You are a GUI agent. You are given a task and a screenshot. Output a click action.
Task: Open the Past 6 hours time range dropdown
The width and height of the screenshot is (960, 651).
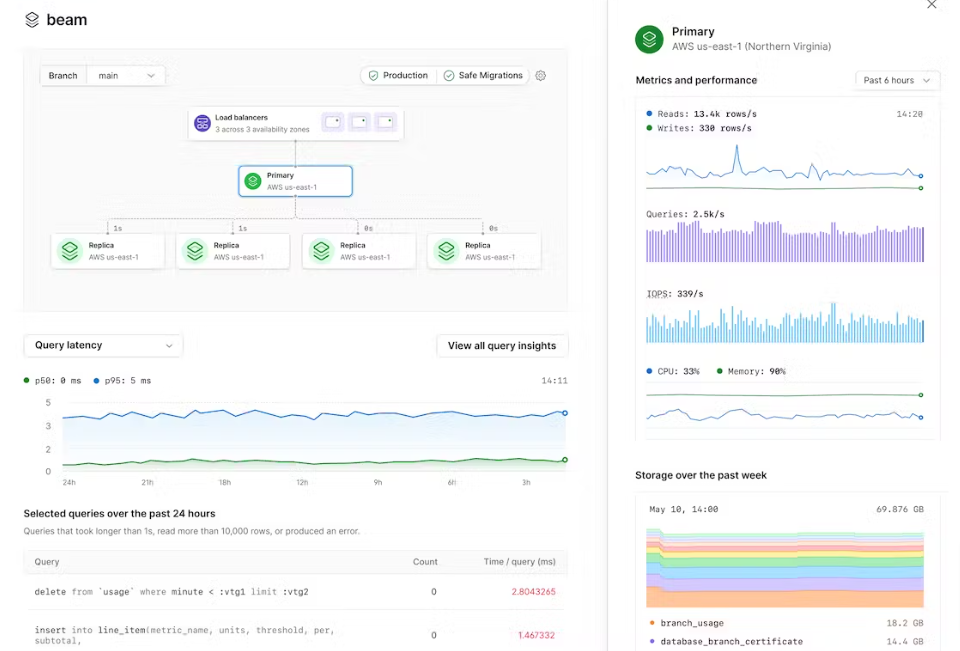tap(897, 80)
